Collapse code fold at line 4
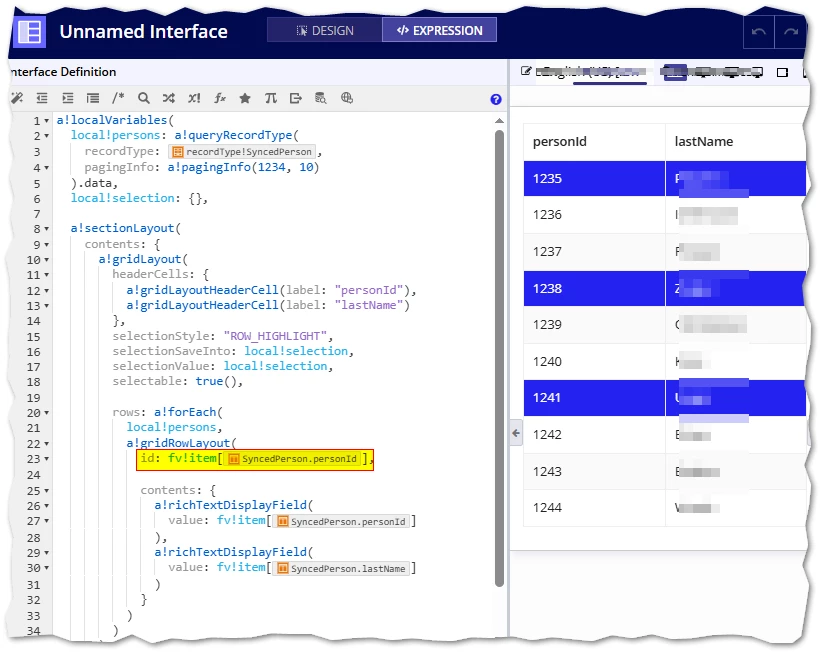821x653 pixels. [x=47, y=168]
